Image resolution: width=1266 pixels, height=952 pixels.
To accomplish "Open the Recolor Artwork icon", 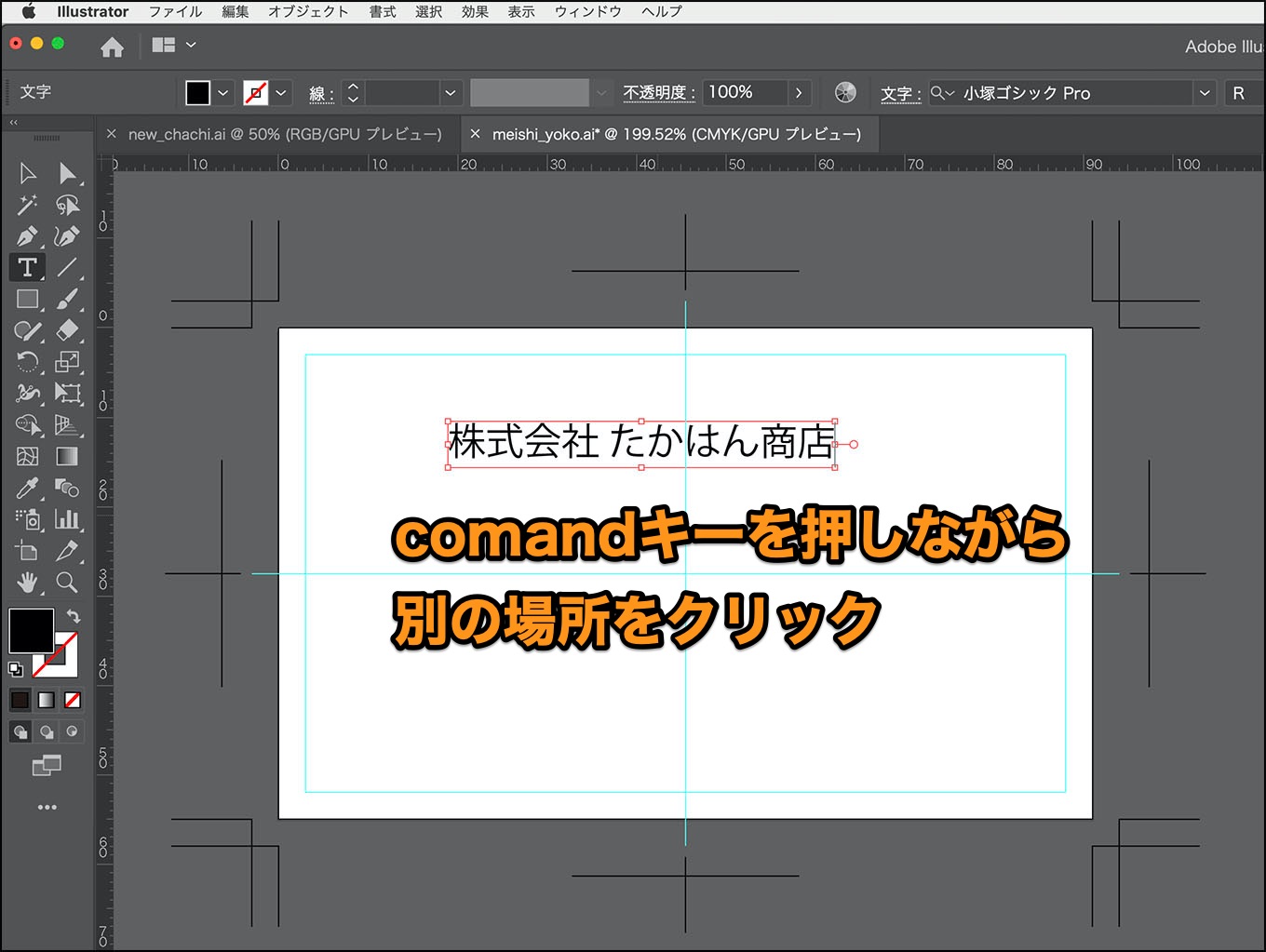I will tap(845, 92).
